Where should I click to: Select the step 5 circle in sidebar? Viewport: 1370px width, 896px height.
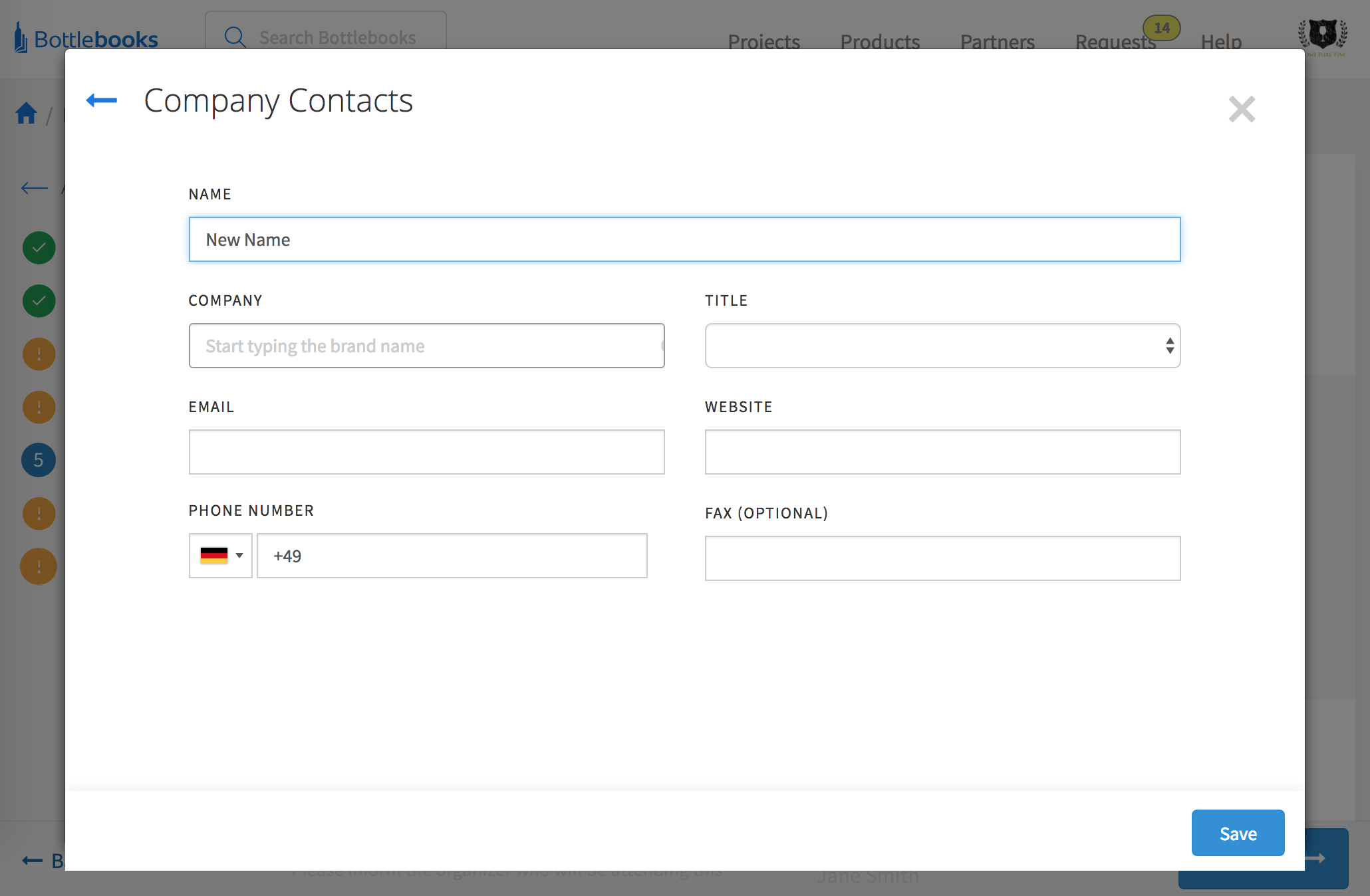(x=39, y=460)
